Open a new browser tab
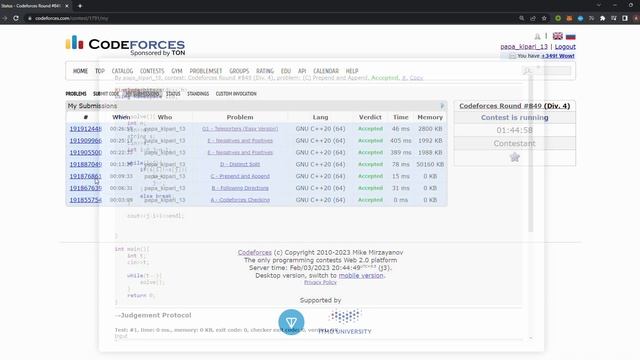The width and height of the screenshot is (640, 360). pos(80,6)
